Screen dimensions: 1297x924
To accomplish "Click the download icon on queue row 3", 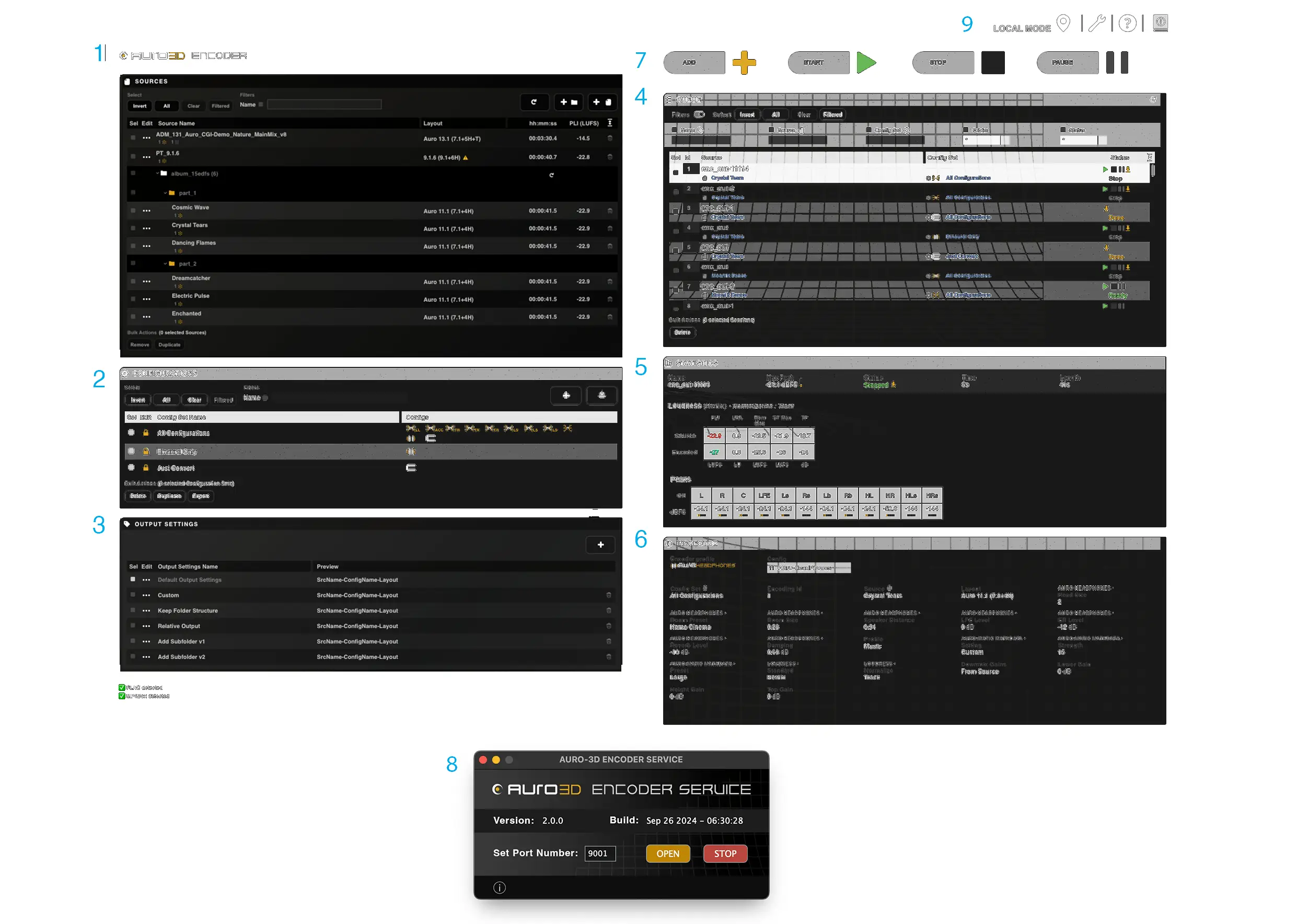I will point(1106,209).
